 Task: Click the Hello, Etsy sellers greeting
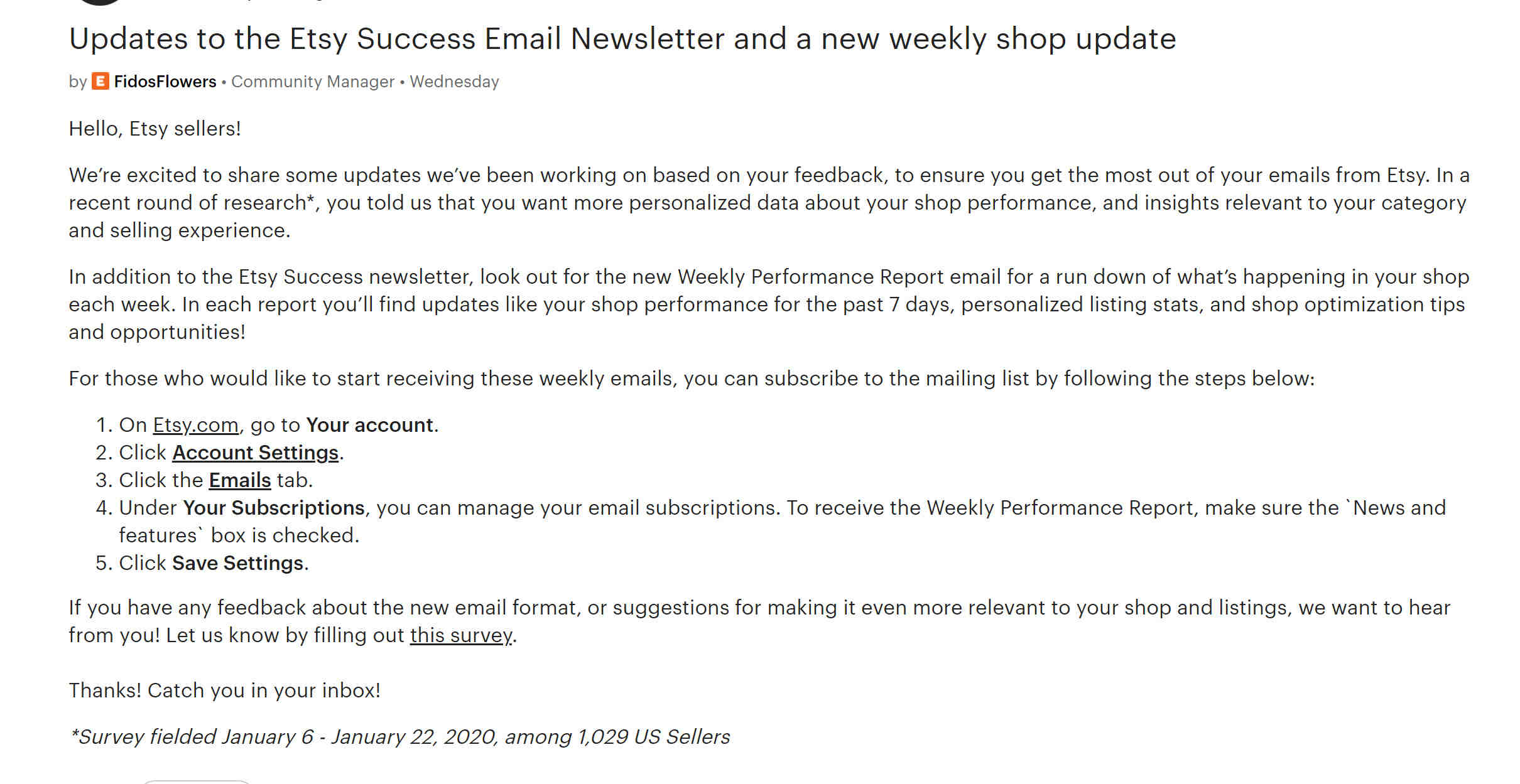(155, 129)
